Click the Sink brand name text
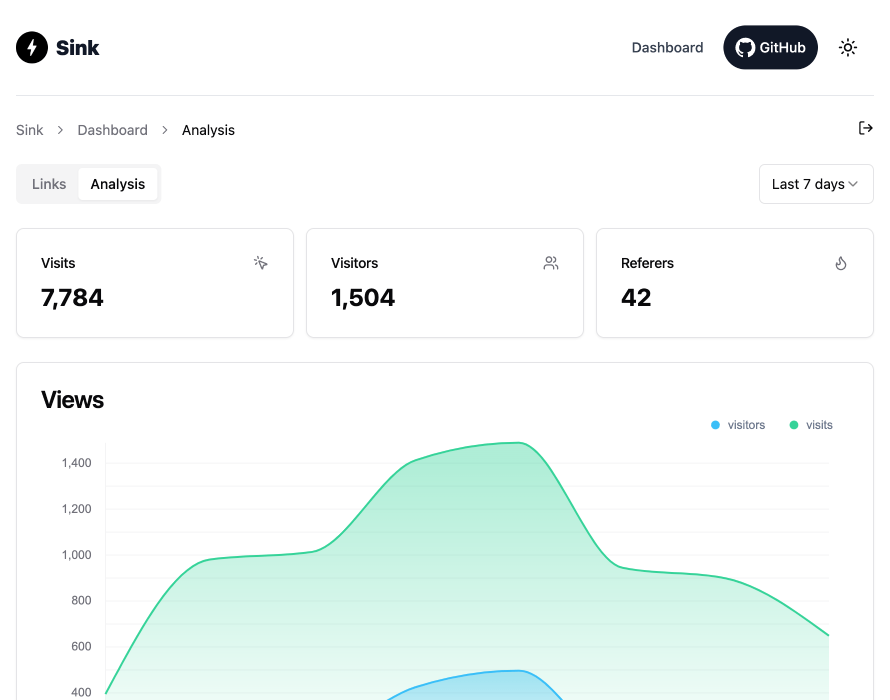Screen dimensions: 890x700 [x=78, y=47]
